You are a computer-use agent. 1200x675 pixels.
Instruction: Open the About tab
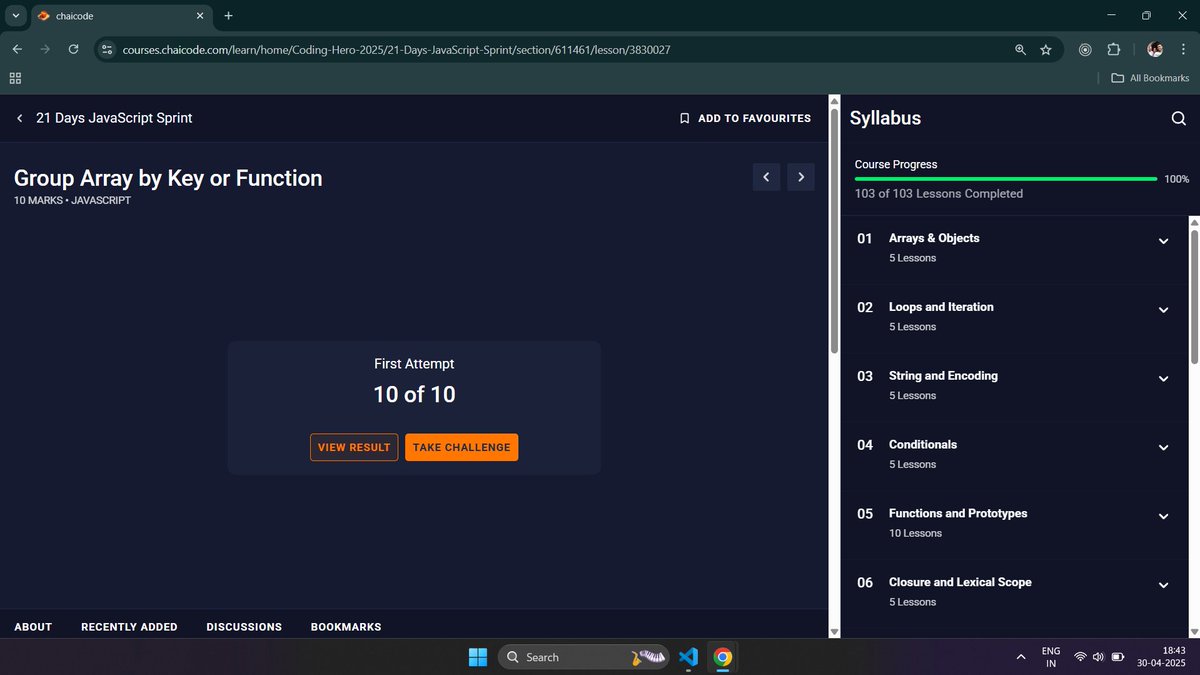click(33, 627)
